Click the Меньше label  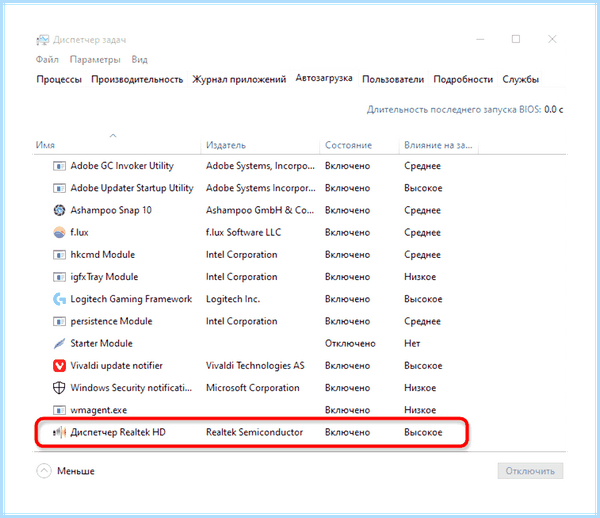tap(76, 471)
